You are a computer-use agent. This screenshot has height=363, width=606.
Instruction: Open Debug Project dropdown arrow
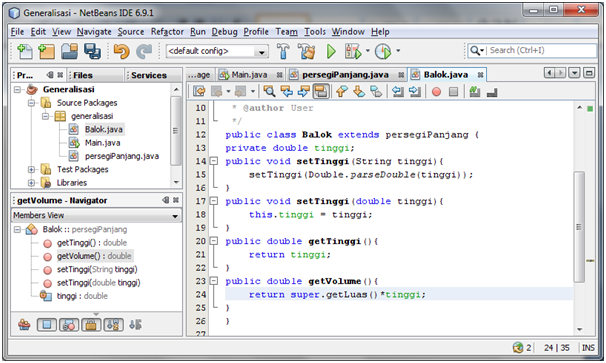tap(368, 50)
